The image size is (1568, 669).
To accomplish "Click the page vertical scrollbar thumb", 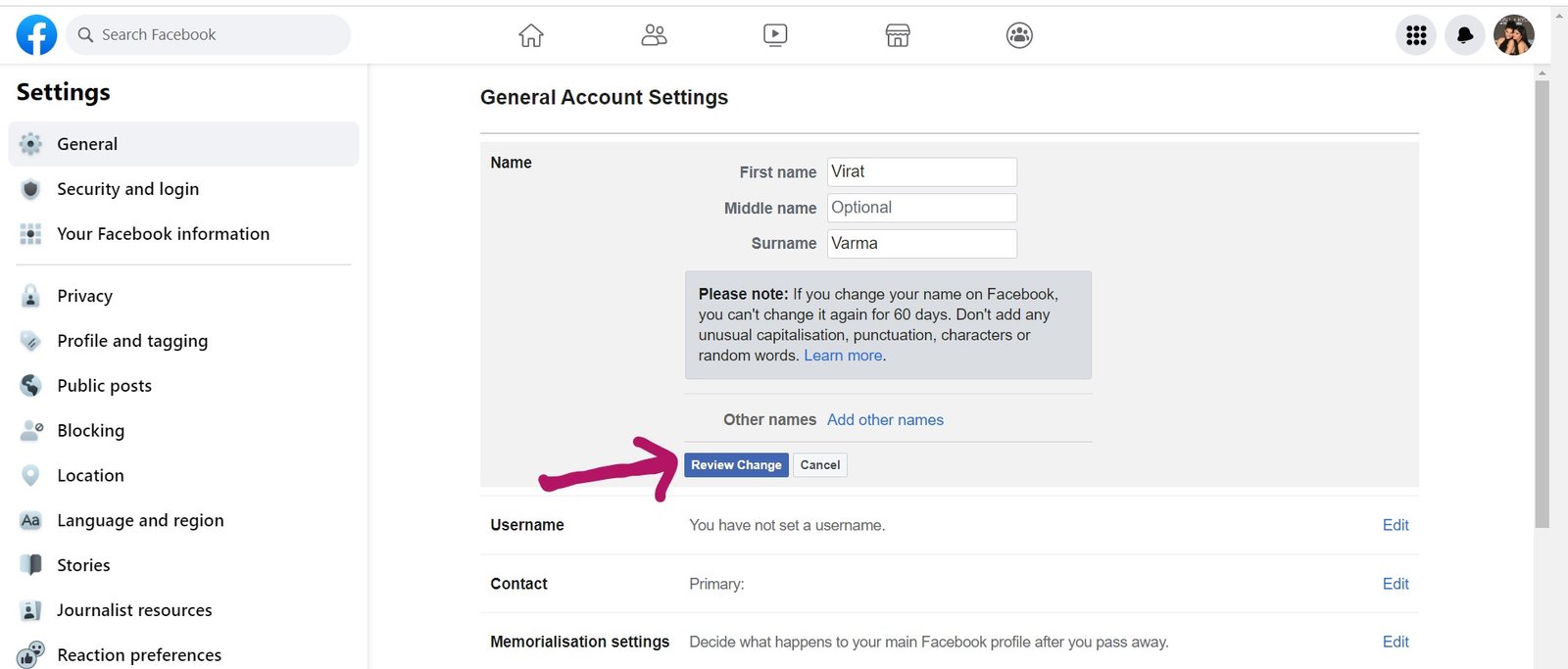I will pos(1543,304).
